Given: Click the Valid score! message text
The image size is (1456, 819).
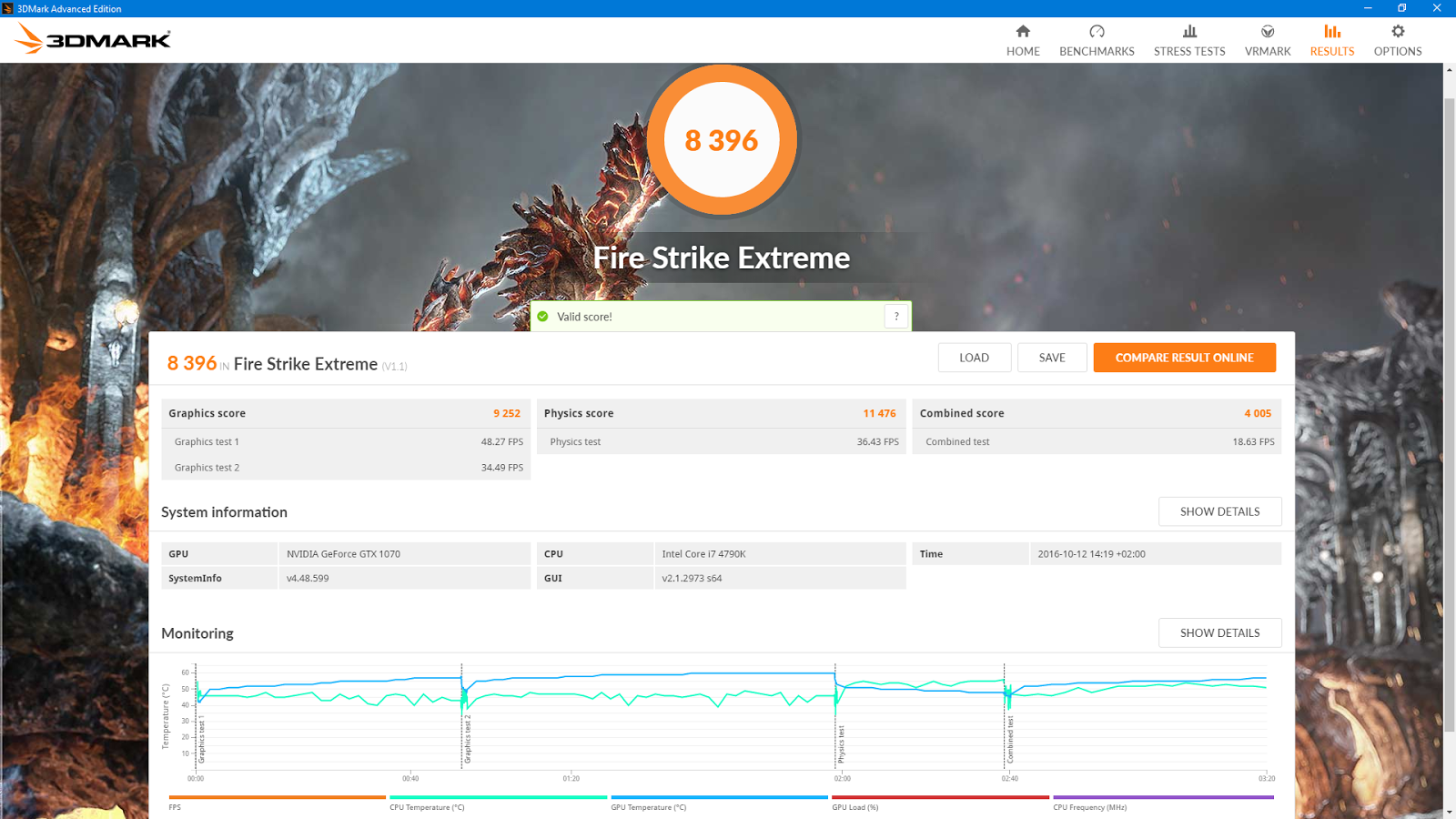Looking at the screenshot, I should click(584, 317).
